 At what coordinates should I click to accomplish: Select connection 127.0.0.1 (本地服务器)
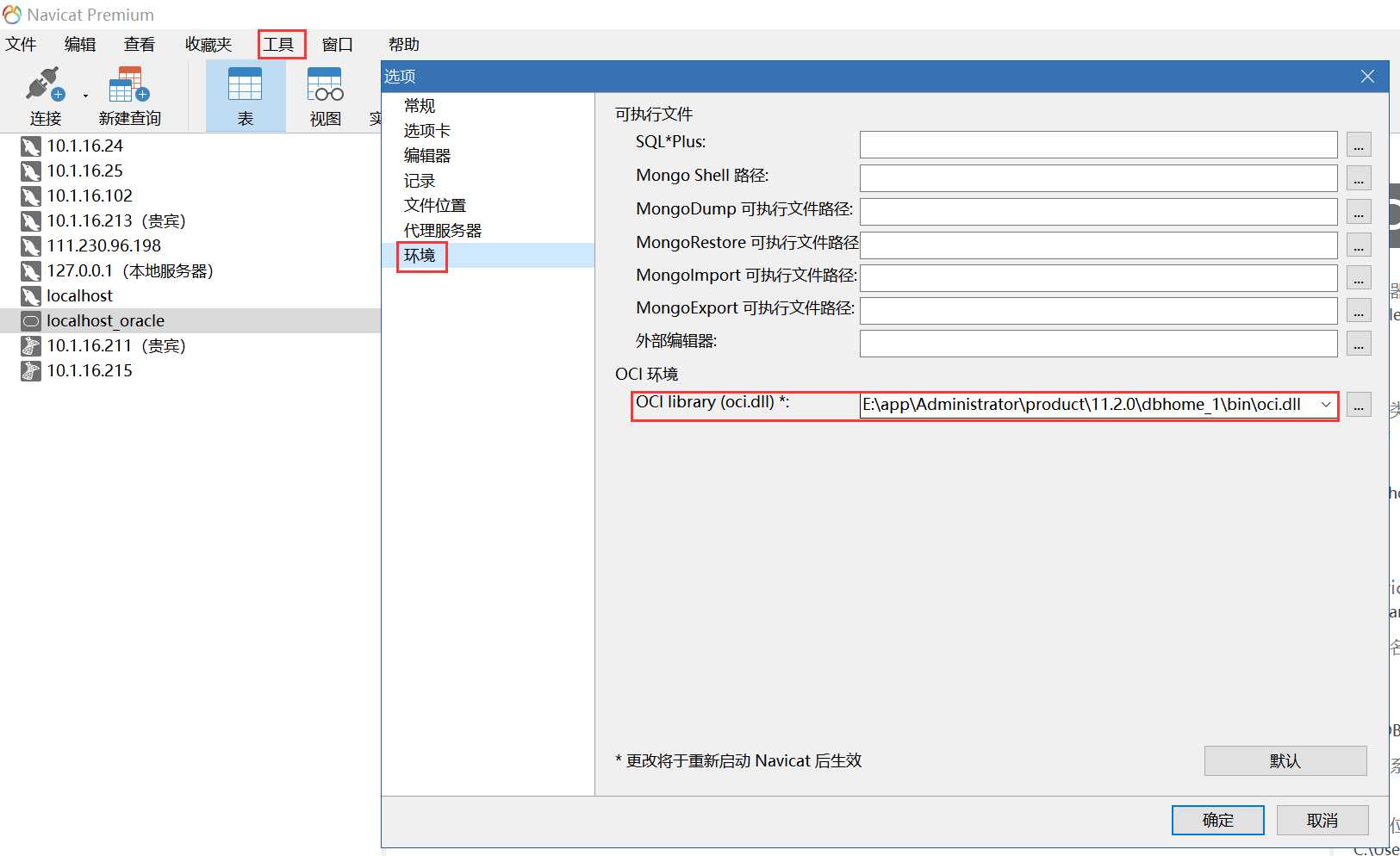pyautogui.click(x=130, y=271)
